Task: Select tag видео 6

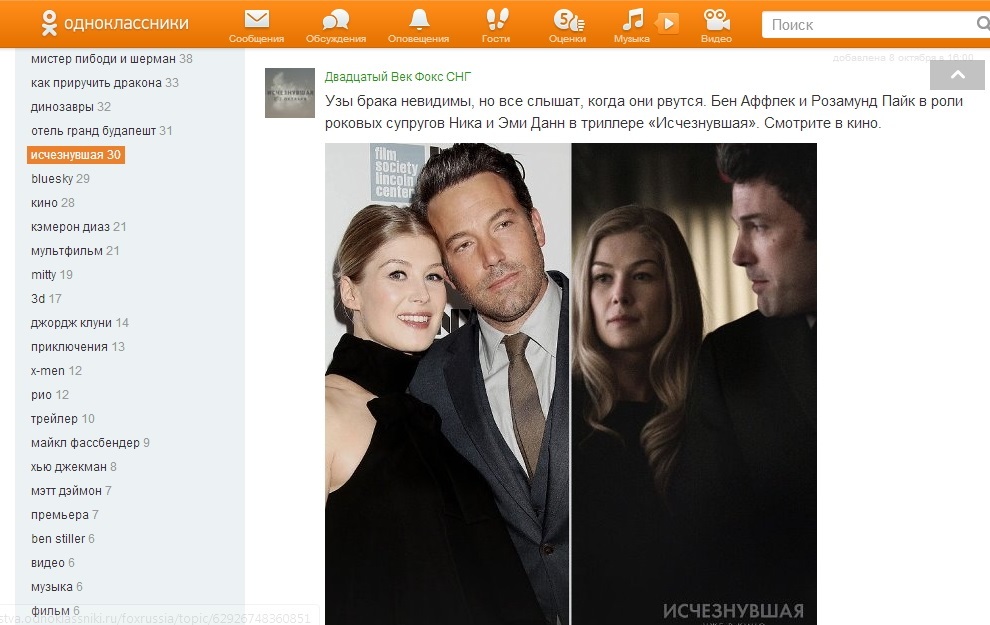Action: 53,562
